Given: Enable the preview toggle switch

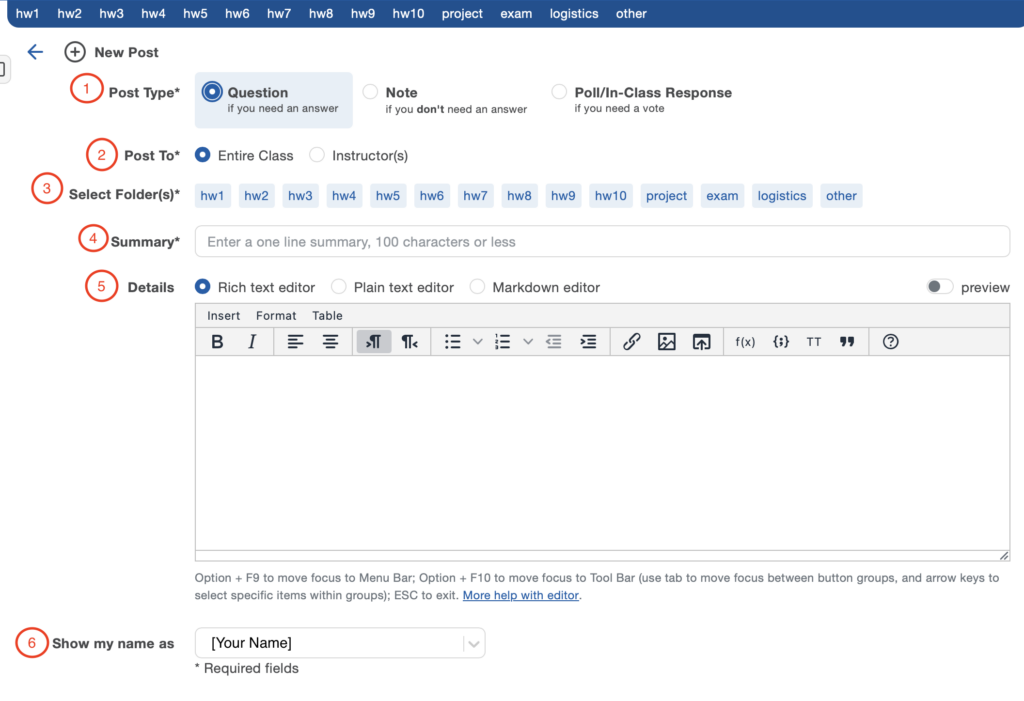Looking at the screenshot, I should [x=939, y=287].
